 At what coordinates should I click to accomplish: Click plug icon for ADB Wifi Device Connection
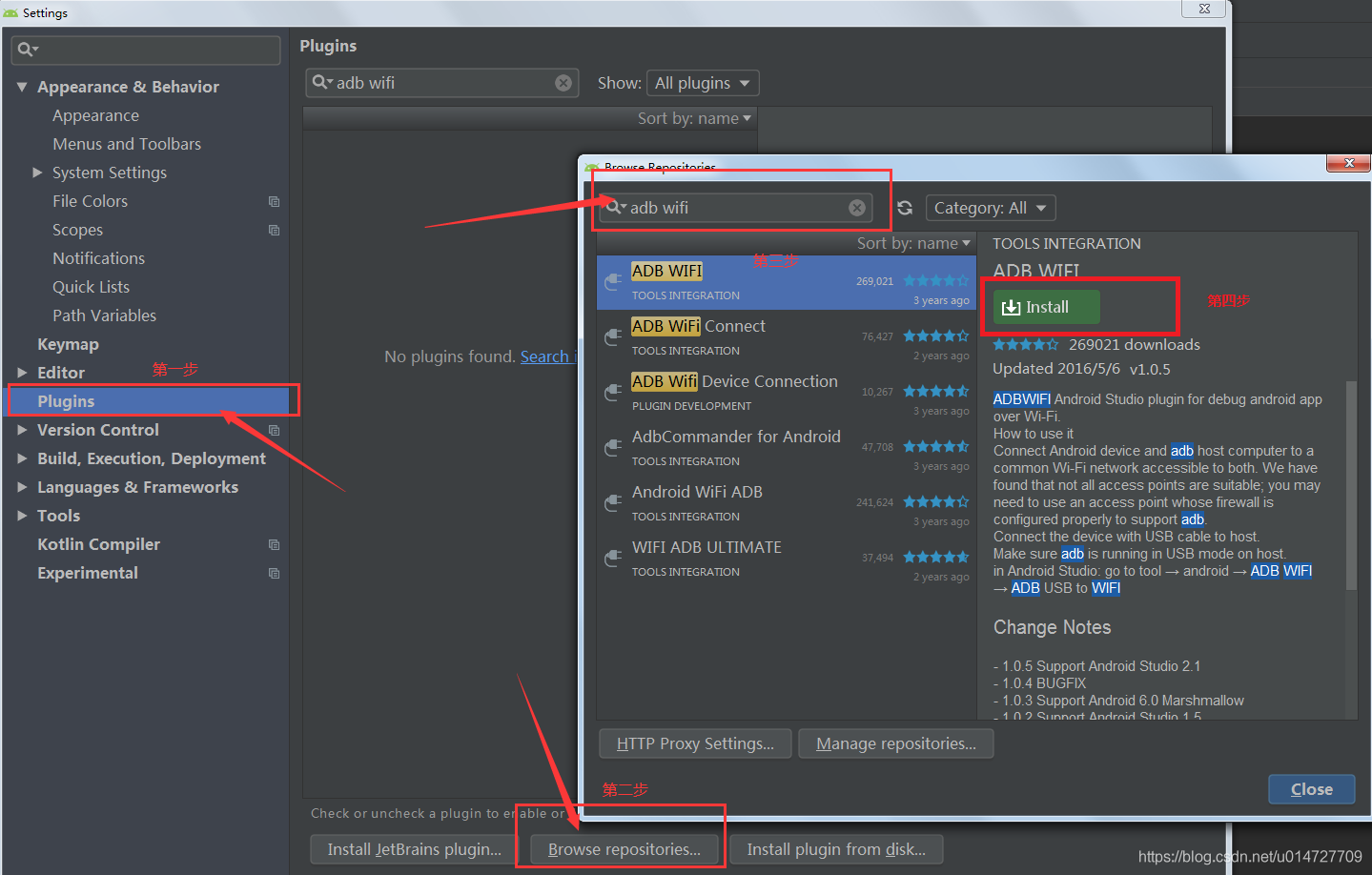613,393
